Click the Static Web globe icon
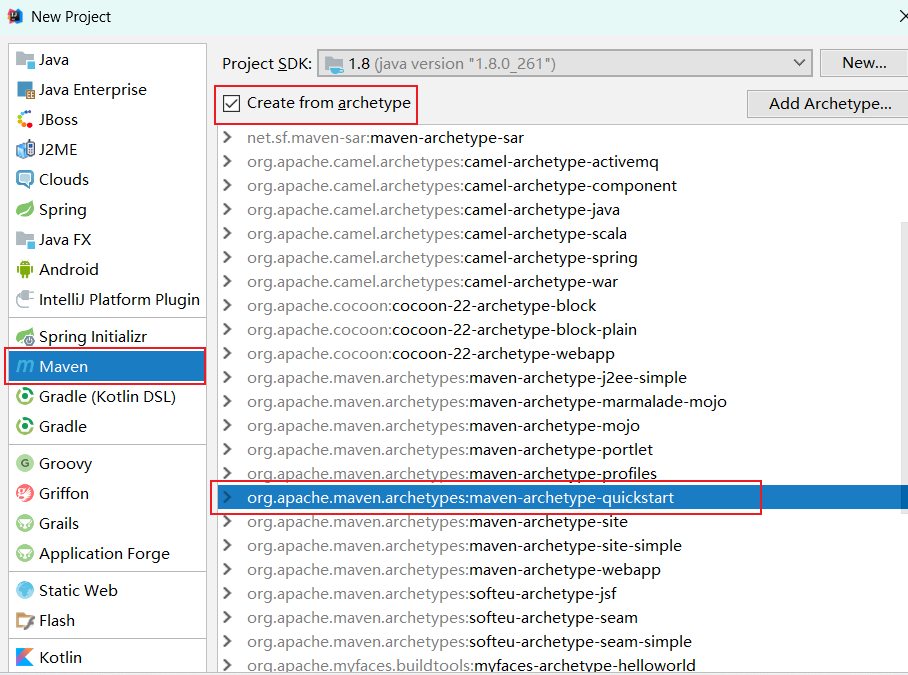 pyautogui.click(x=25, y=590)
